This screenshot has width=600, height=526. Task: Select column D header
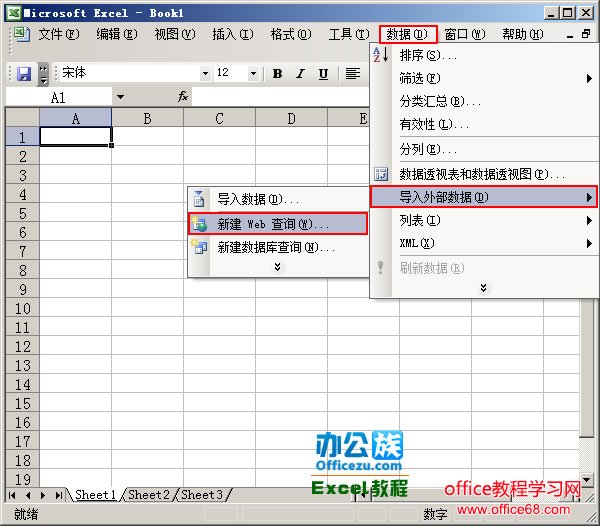[291, 118]
